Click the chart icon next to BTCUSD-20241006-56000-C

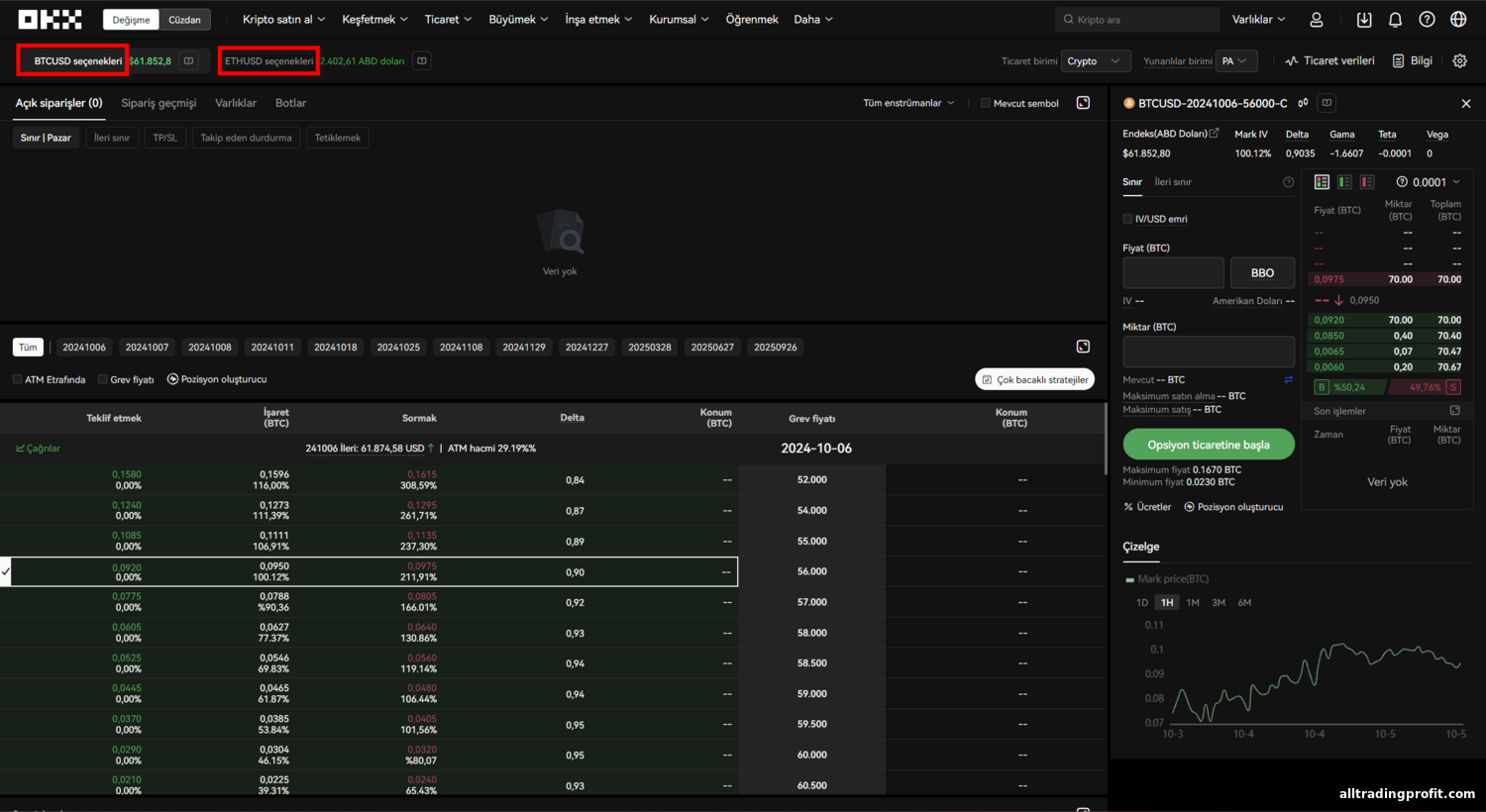click(1303, 103)
